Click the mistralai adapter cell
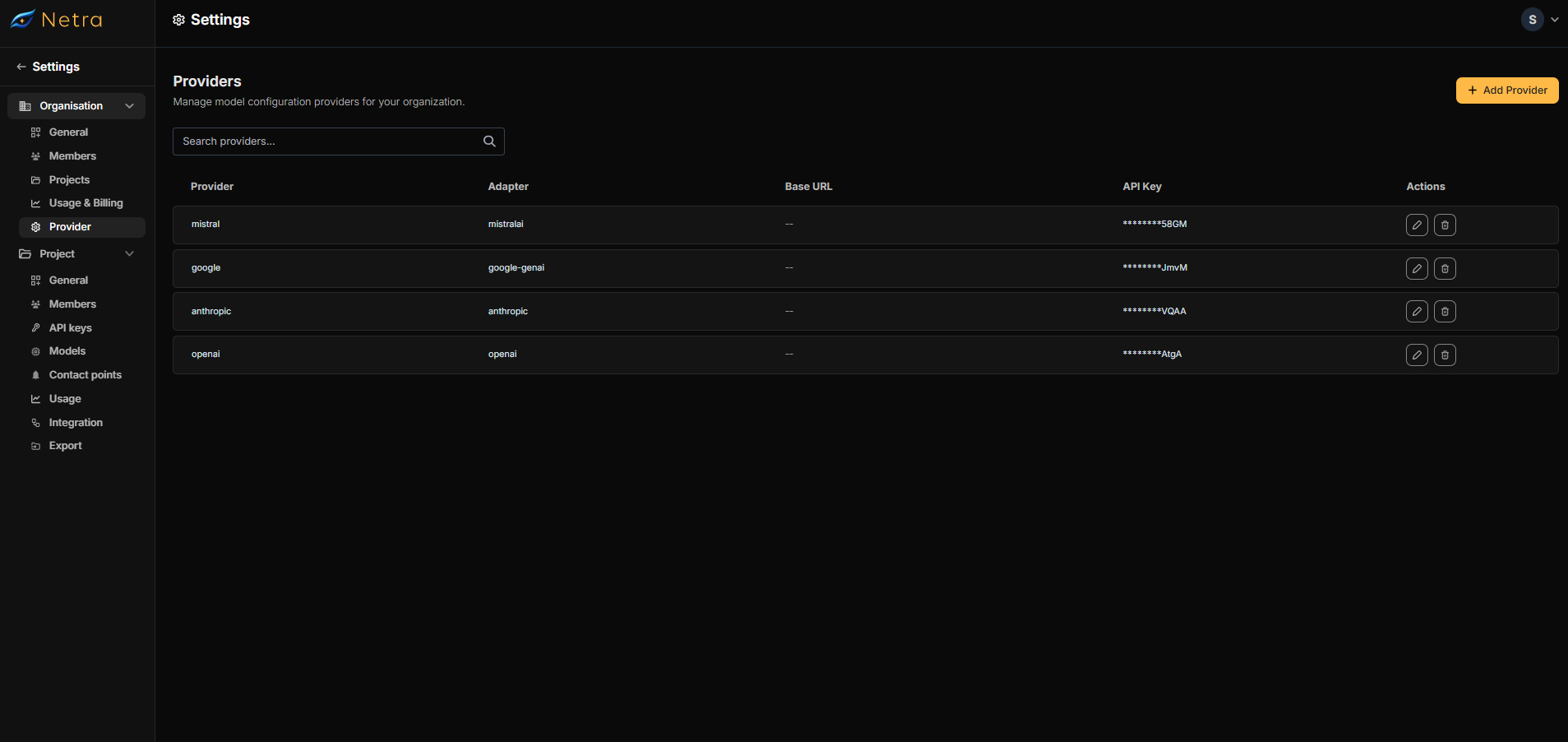The height and width of the screenshot is (742, 1568). click(x=506, y=225)
